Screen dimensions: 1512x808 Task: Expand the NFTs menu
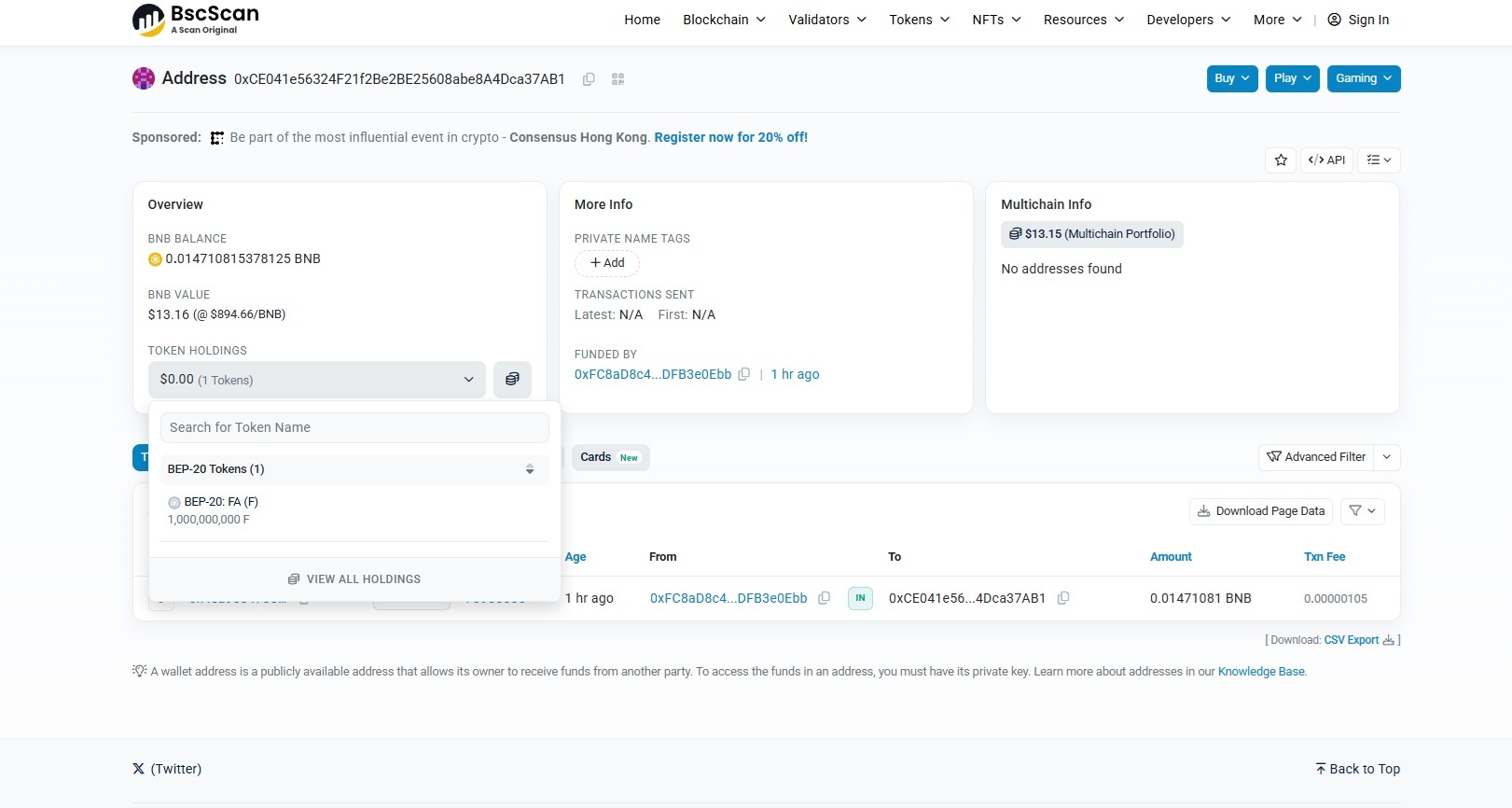996,20
